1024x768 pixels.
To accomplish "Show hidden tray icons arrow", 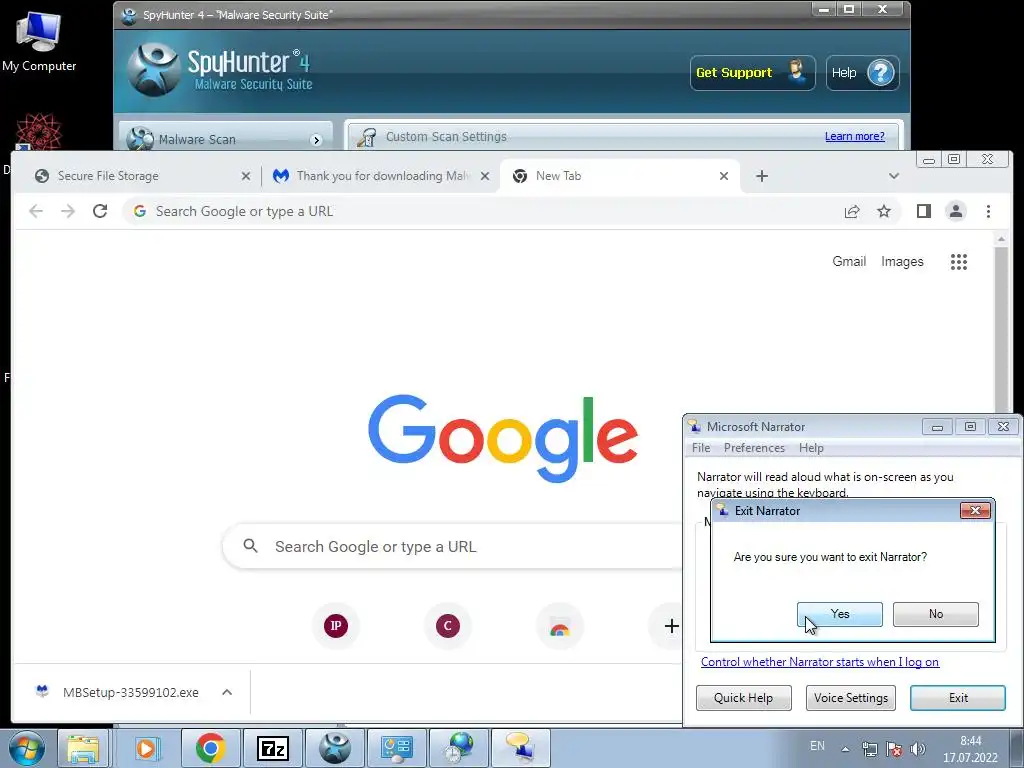I will tap(845, 749).
